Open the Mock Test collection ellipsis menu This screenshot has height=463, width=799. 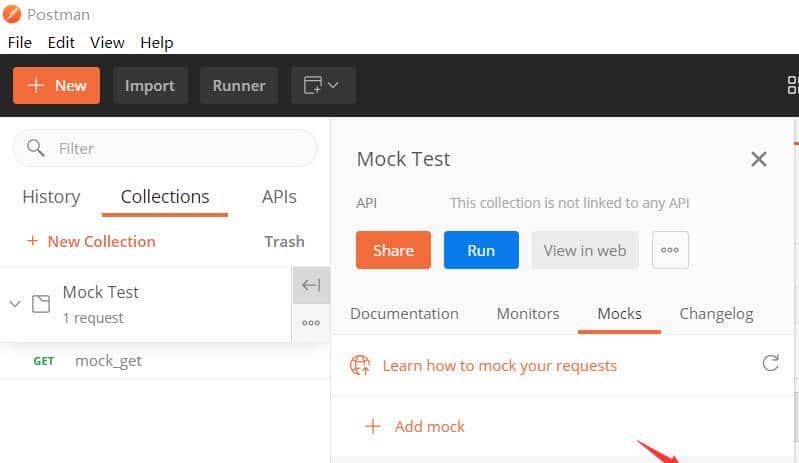[x=311, y=323]
